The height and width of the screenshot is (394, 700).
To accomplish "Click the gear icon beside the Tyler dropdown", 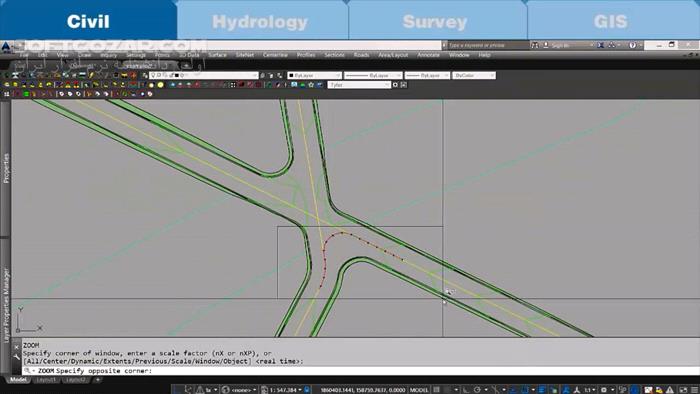I will point(395,85).
